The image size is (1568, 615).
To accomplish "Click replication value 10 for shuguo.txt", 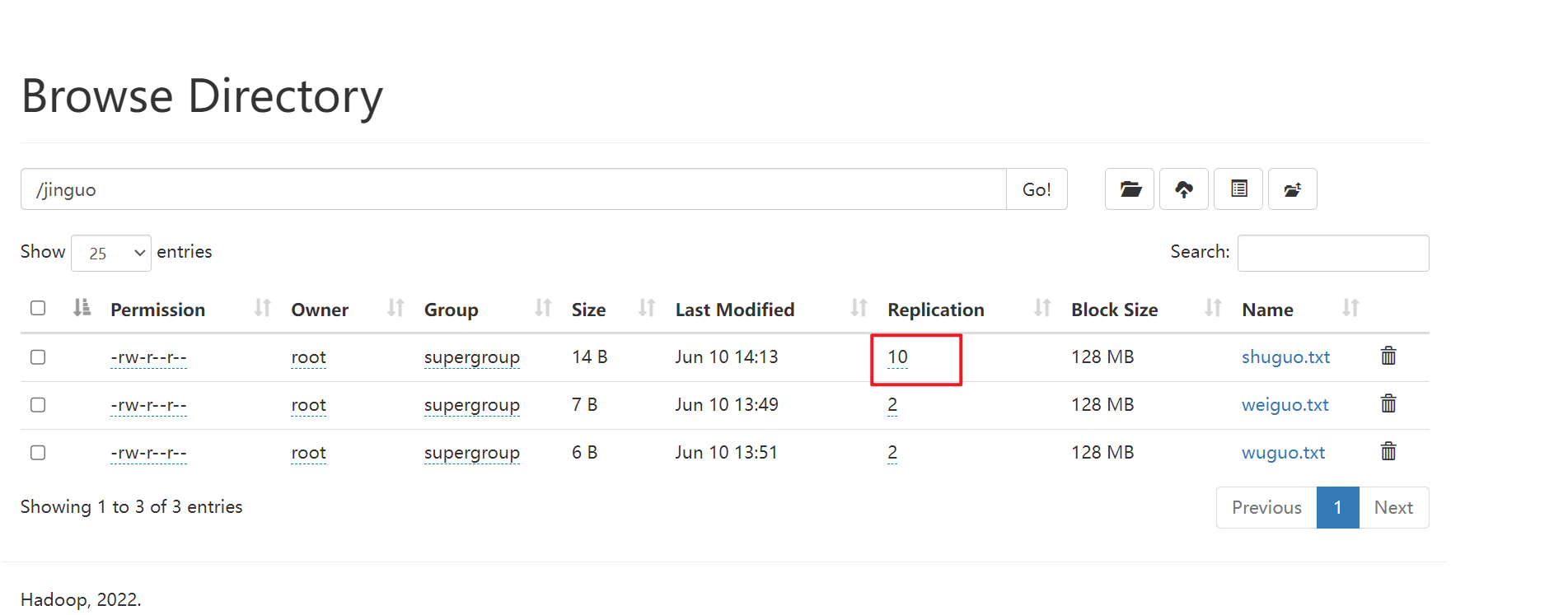I will click(897, 356).
